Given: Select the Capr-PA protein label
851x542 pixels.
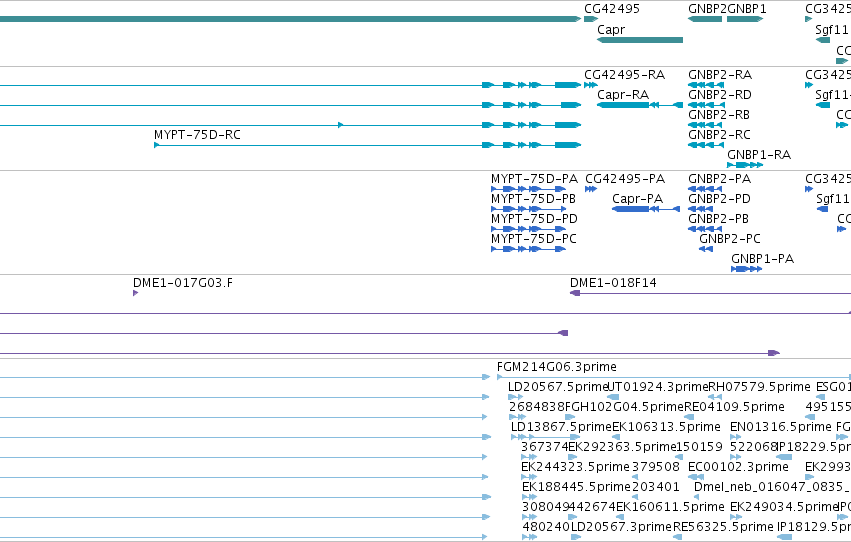Looking at the screenshot, I should coord(637,199).
